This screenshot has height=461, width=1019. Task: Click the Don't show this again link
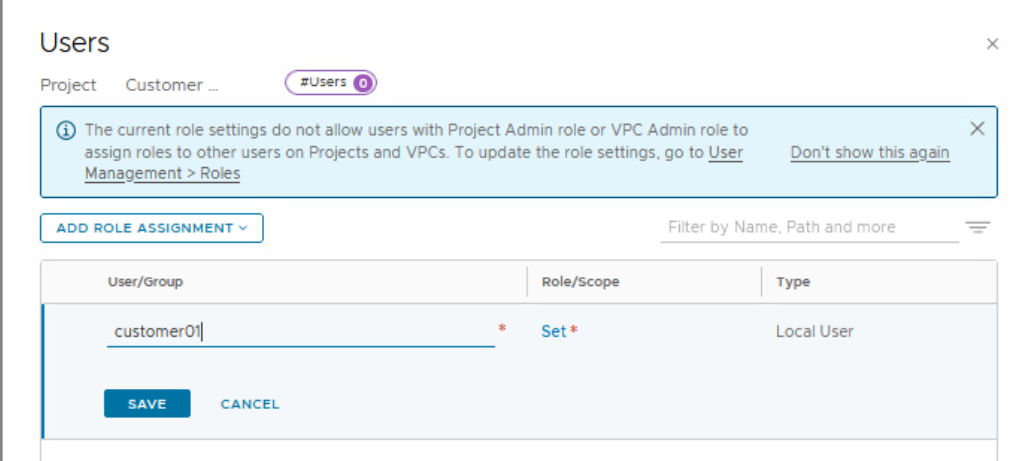click(x=869, y=153)
